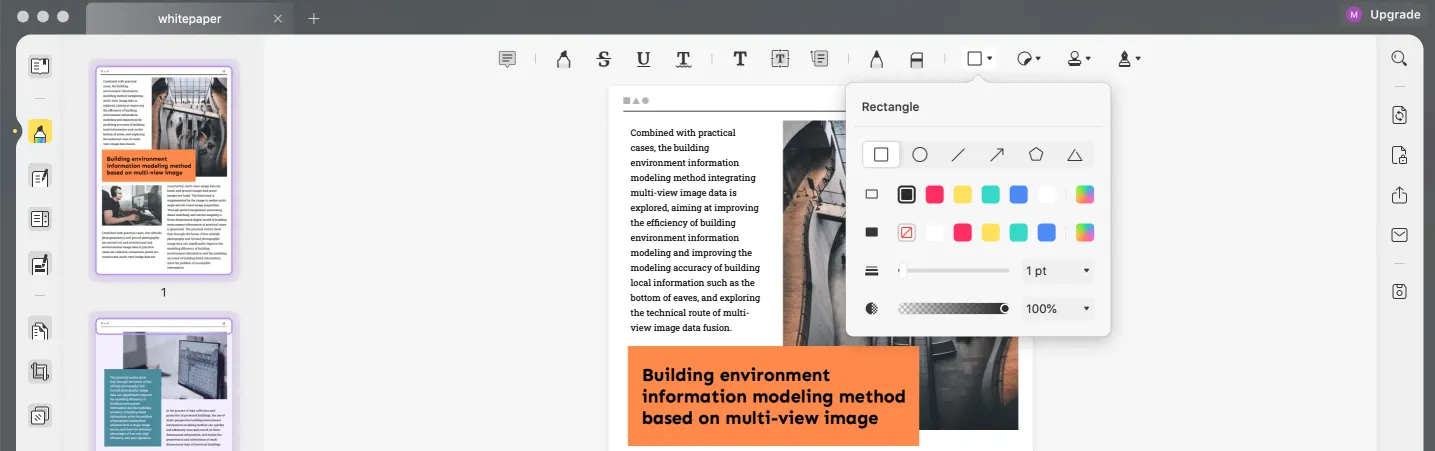Open custom fill color gradient picker

[1085, 232]
